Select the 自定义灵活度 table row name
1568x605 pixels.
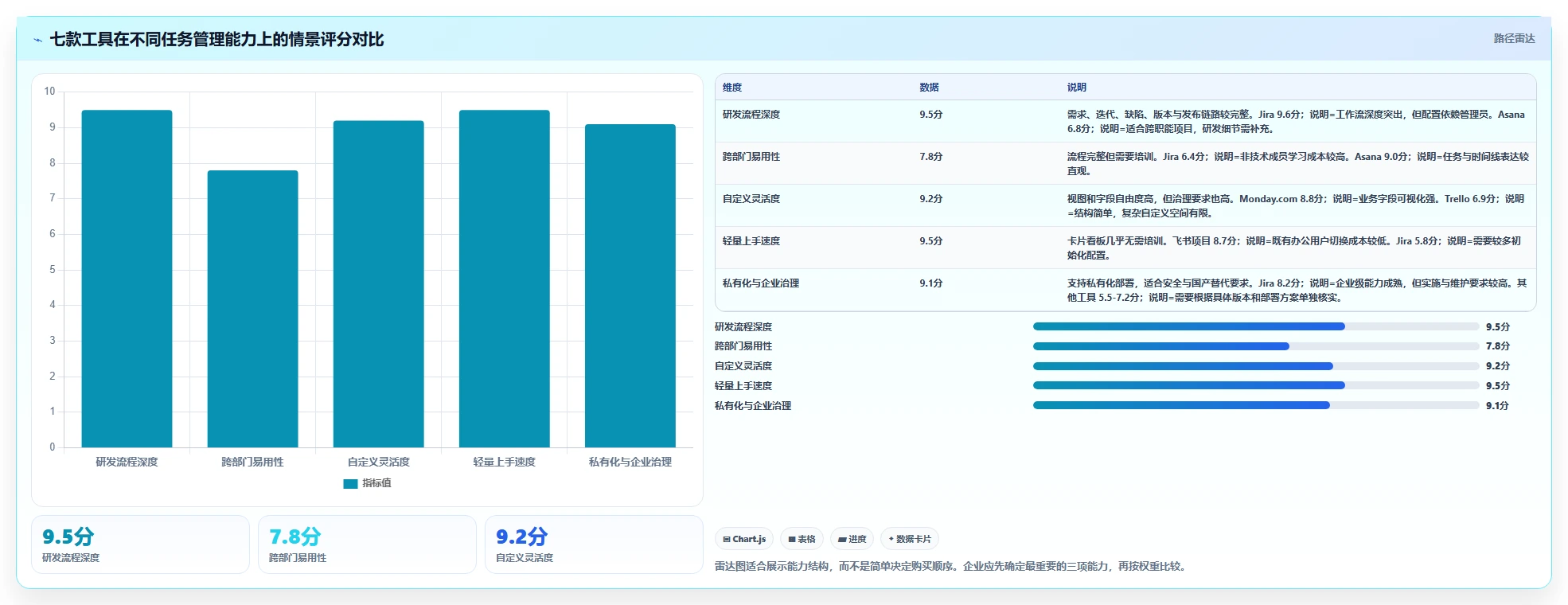pyautogui.click(x=751, y=199)
